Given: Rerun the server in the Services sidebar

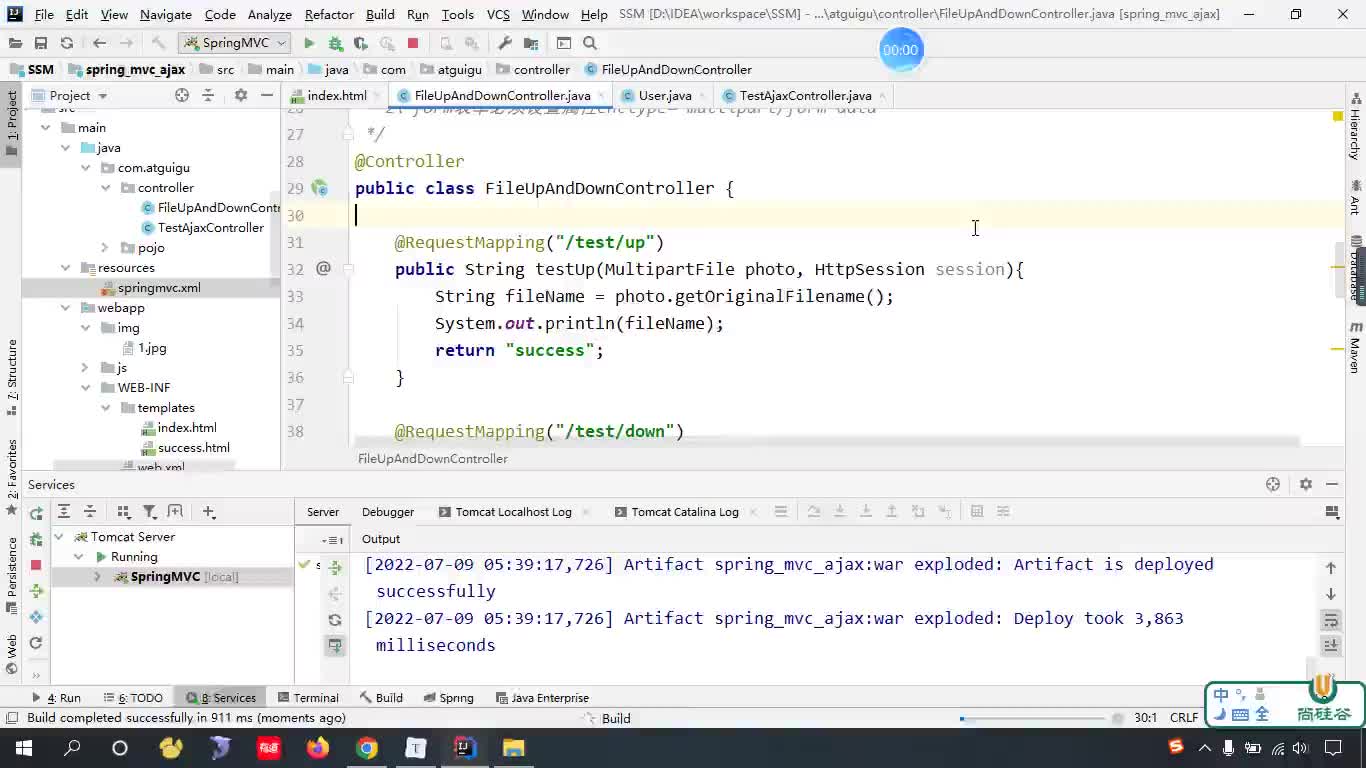Looking at the screenshot, I should (36, 513).
